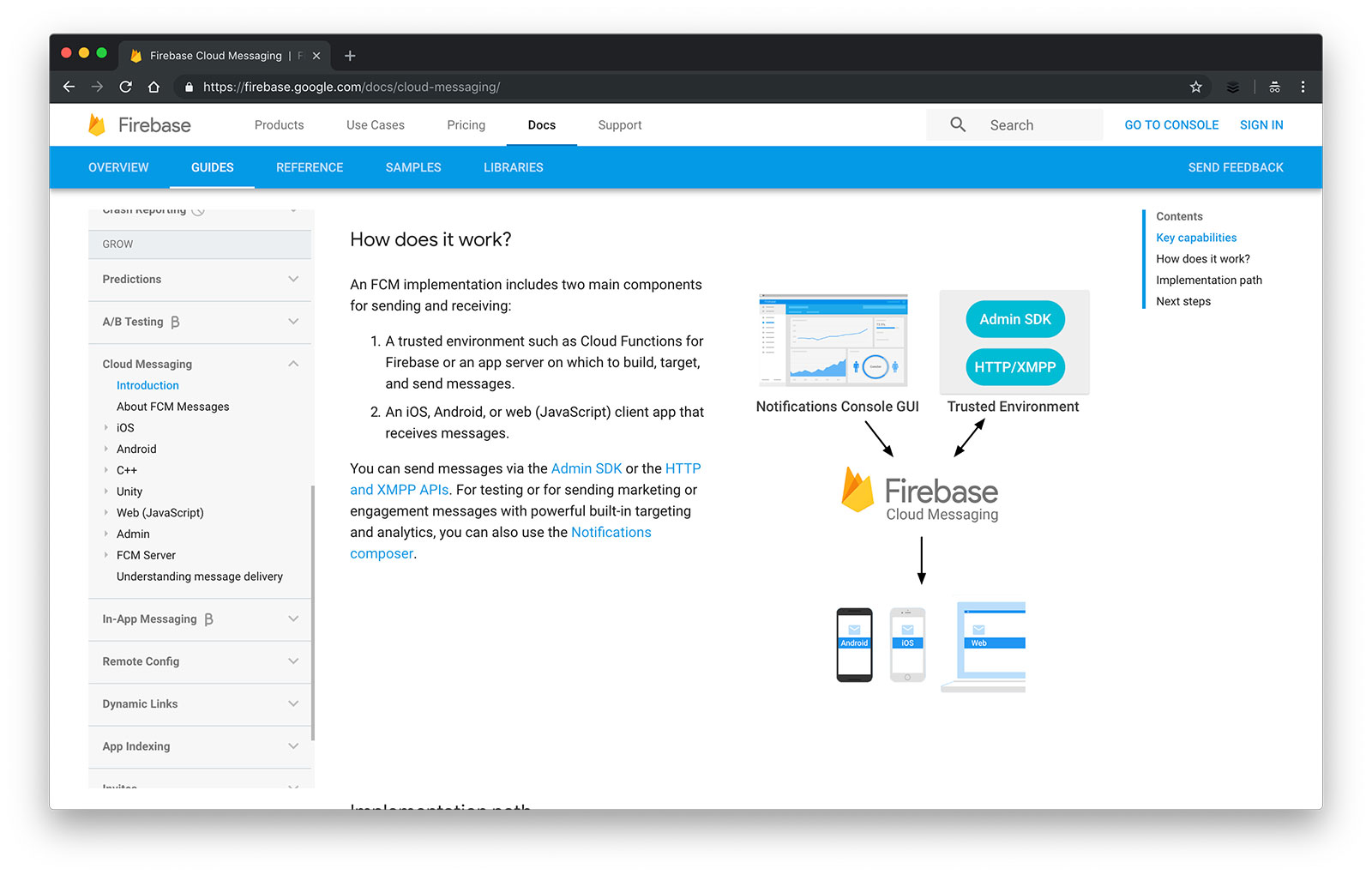Viewport: 1372px width, 875px height.
Task: Click the Notifications Console GUI thumbnail
Action: (x=833, y=340)
